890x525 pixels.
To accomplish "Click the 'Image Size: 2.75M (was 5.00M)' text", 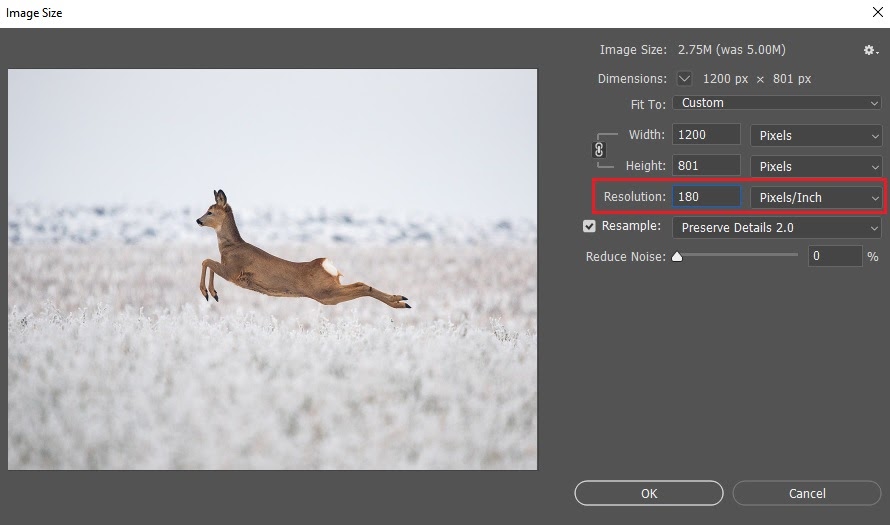I will click(692, 50).
